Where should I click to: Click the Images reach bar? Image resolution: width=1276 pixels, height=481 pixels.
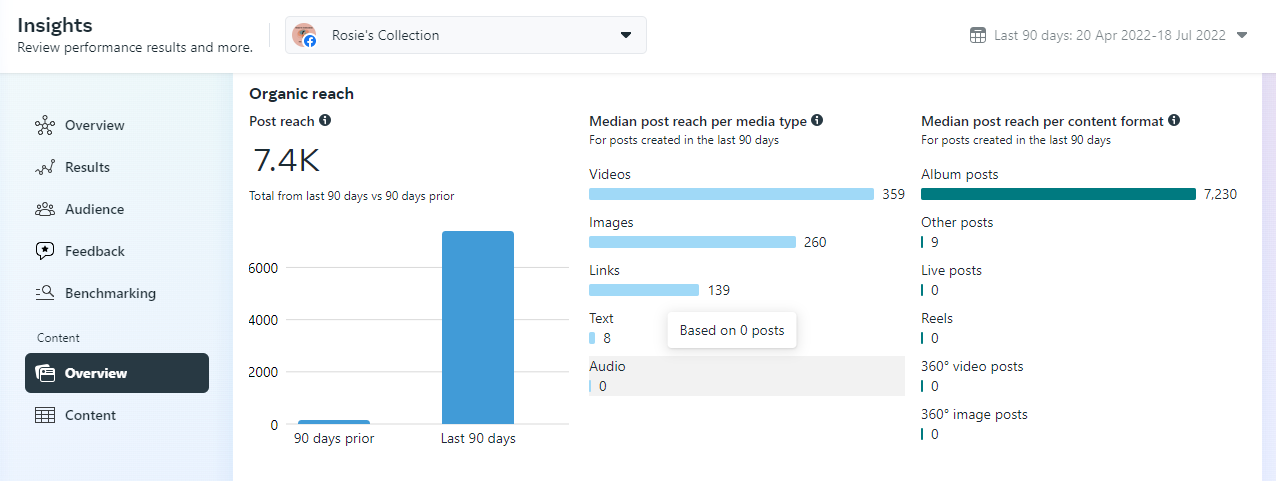click(692, 242)
